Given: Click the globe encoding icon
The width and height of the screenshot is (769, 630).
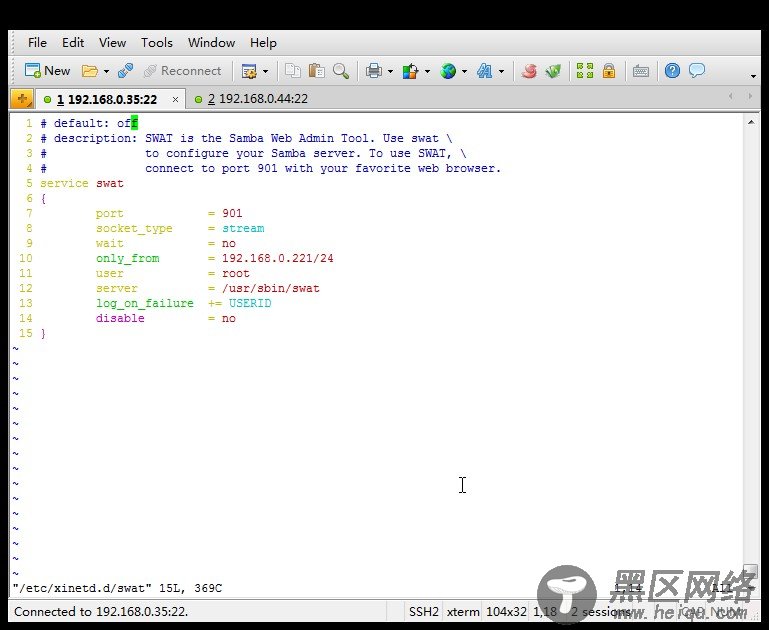Looking at the screenshot, I should pos(448,71).
